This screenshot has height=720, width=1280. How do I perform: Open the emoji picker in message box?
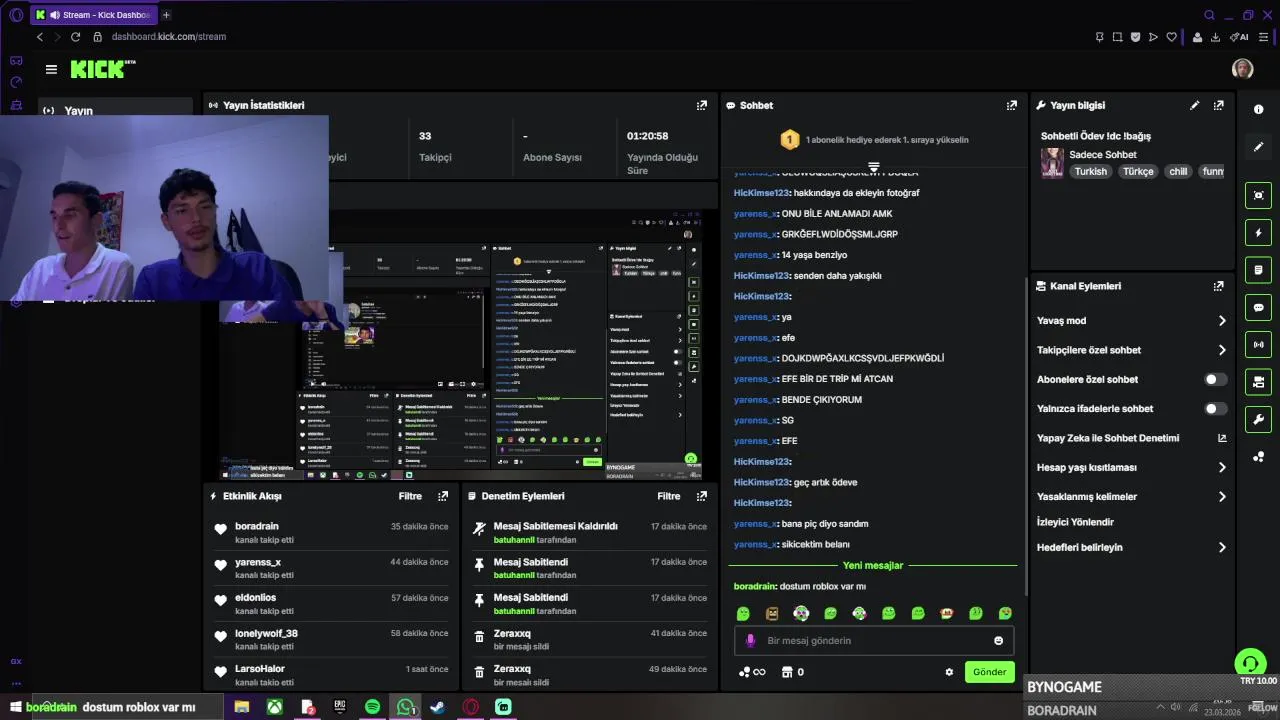[x=998, y=641]
